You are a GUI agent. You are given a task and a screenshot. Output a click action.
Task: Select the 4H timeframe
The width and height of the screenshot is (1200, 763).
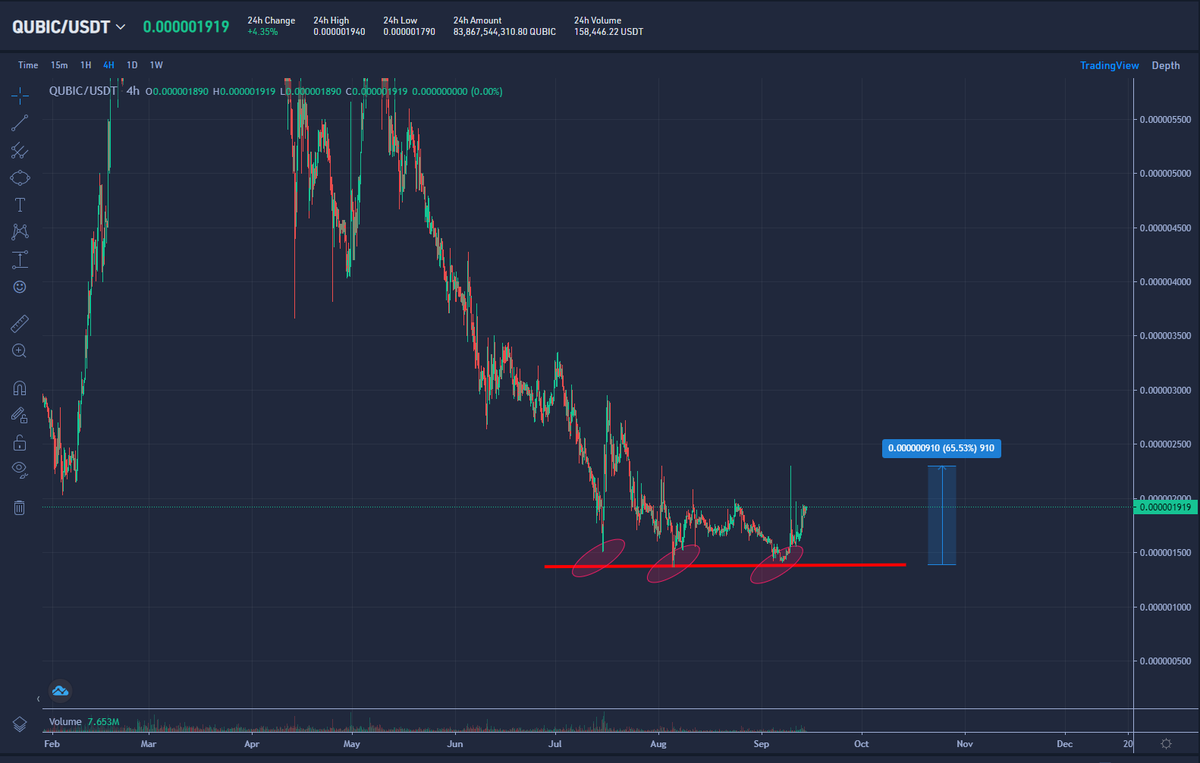109,65
